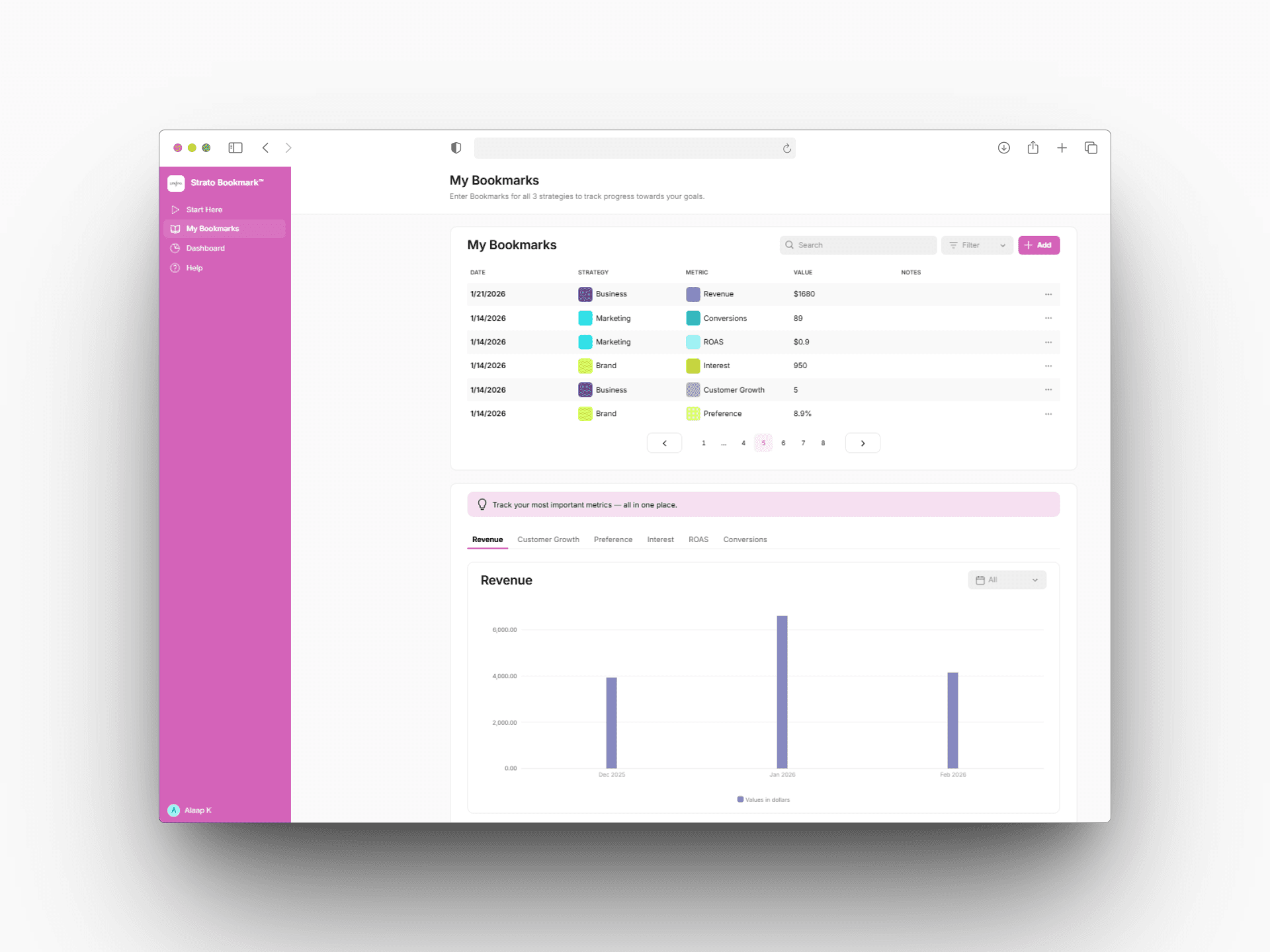
Task: Open Dashboard from the sidebar
Action: [205, 249]
